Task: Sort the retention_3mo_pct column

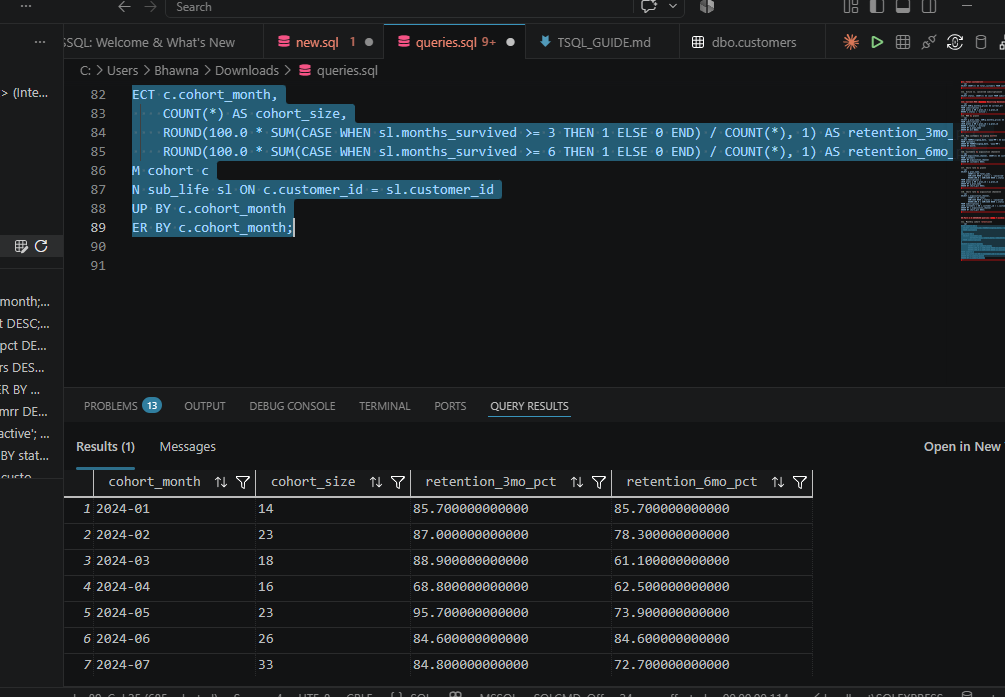Action: point(577,482)
